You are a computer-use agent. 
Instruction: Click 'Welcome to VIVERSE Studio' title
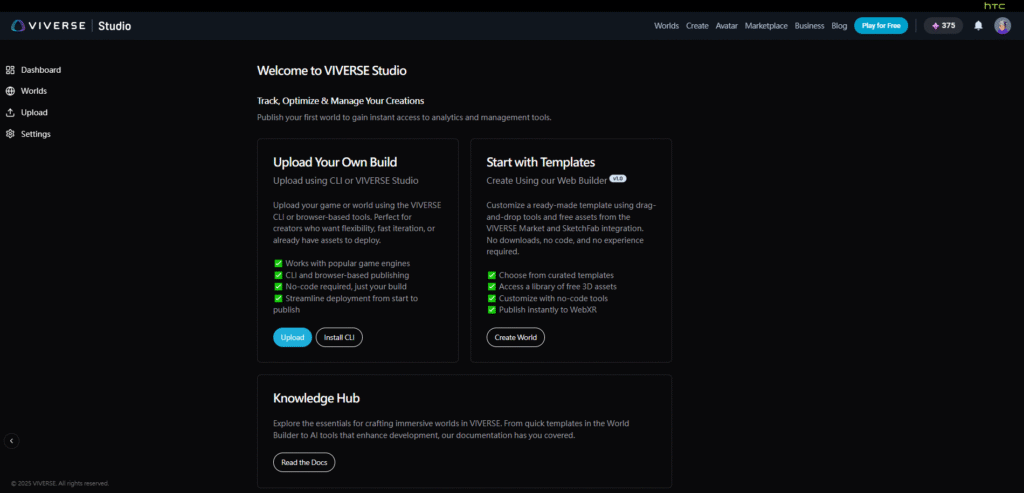[332, 71]
